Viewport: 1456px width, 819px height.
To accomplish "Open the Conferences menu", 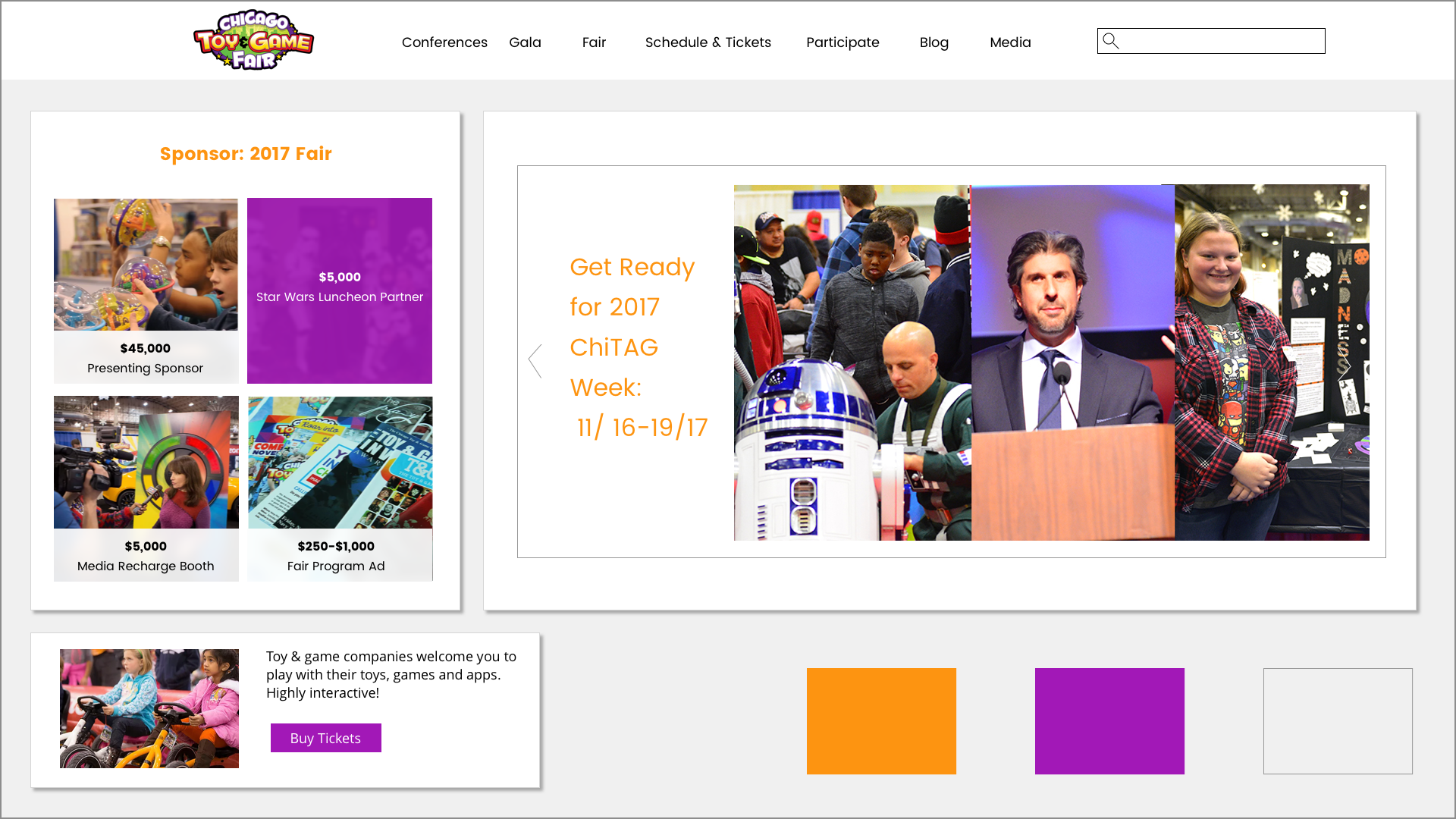I will point(444,42).
